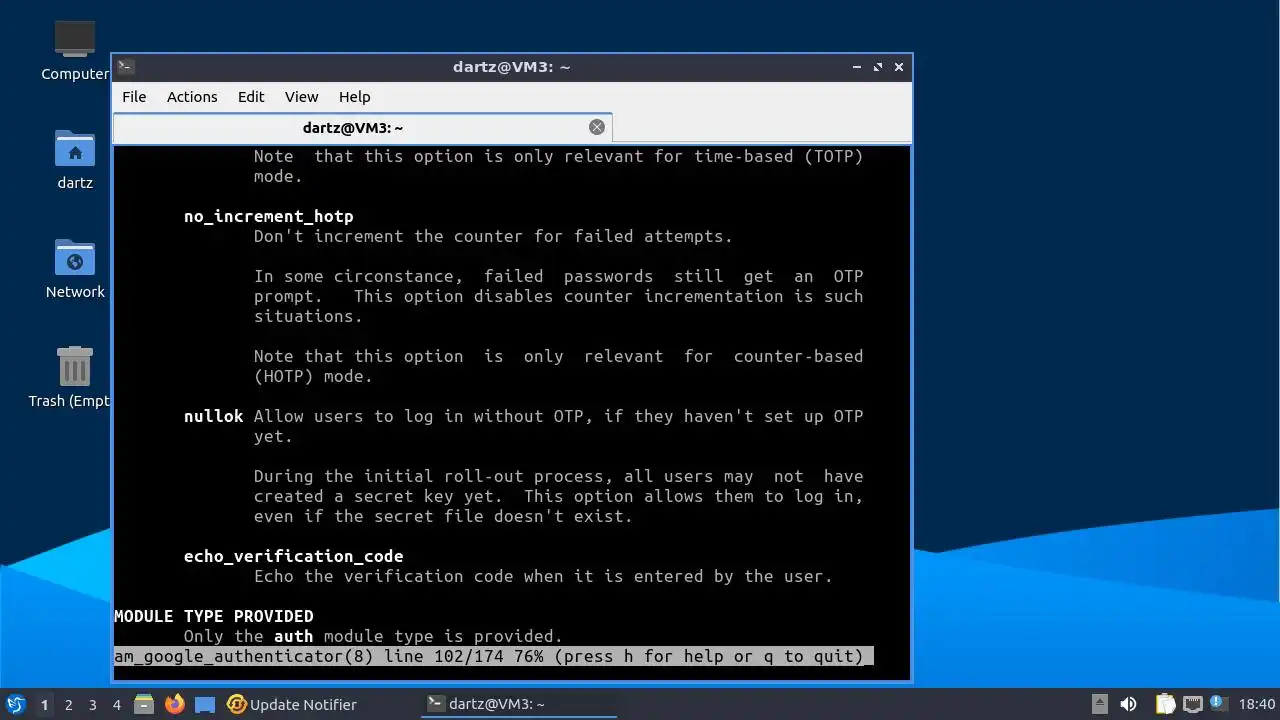Click "Don't increment the counter" line
Viewport: 1280px width, 720px height.
(x=494, y=236)
